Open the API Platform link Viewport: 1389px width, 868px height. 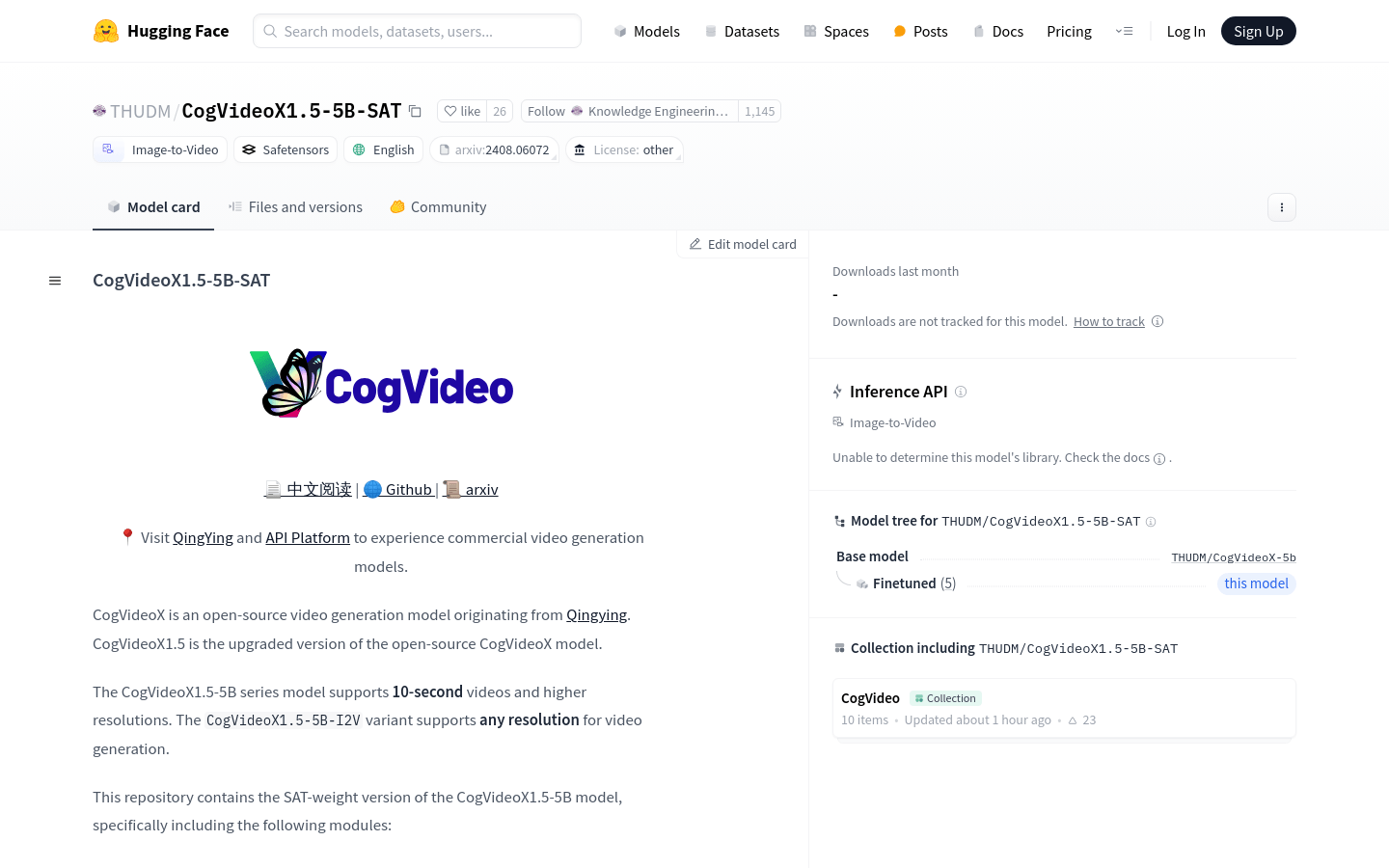tap(308, 537)
